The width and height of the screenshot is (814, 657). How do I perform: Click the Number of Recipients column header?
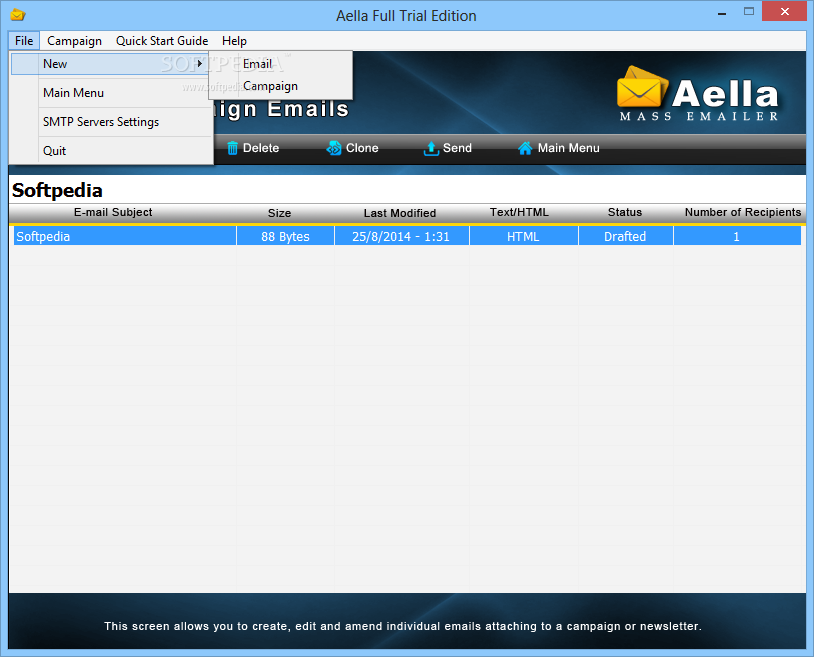coord(742,212)
